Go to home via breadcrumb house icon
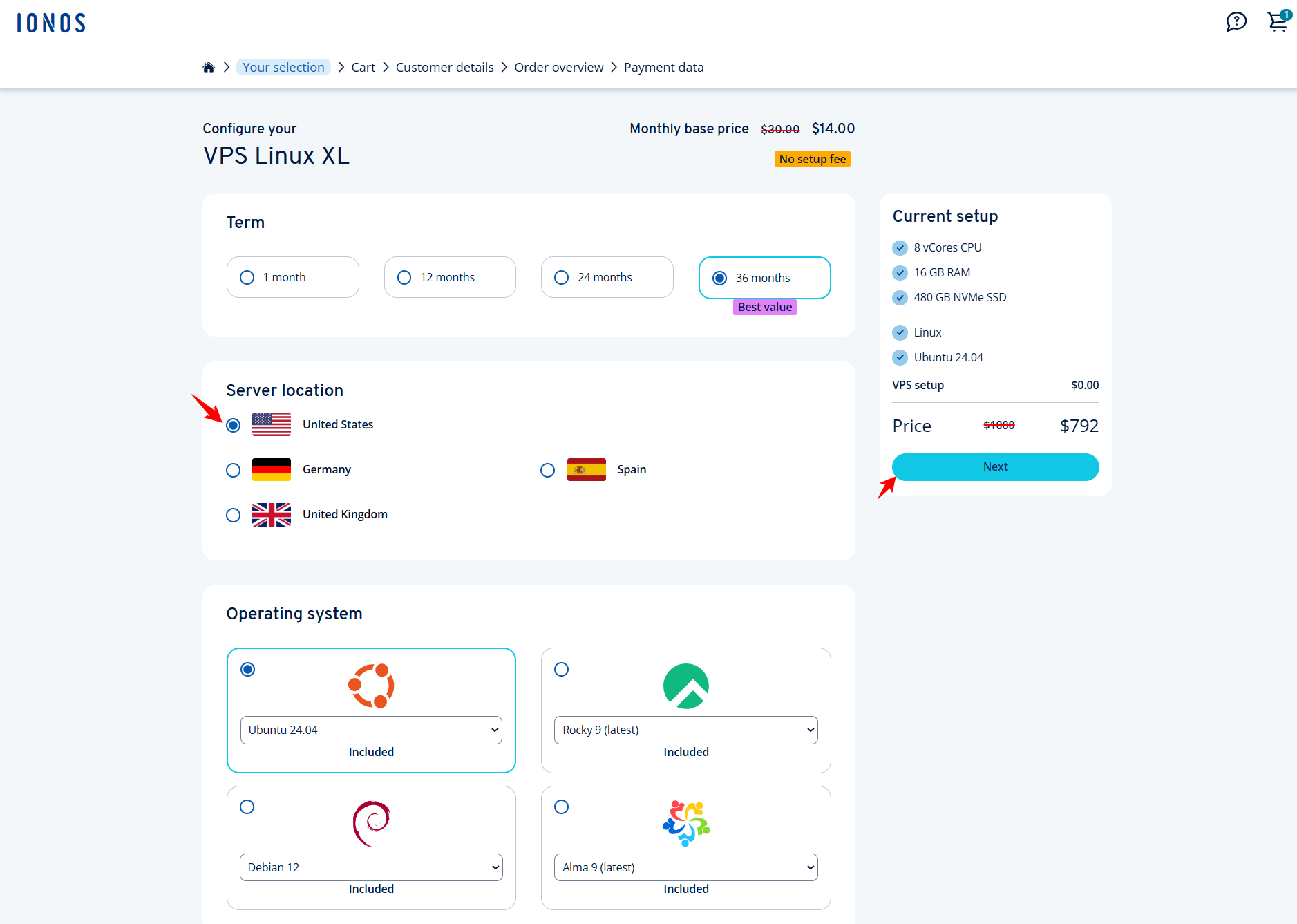Image resolution: width=1297 pixels, height=924 pixels. point(209,67)
